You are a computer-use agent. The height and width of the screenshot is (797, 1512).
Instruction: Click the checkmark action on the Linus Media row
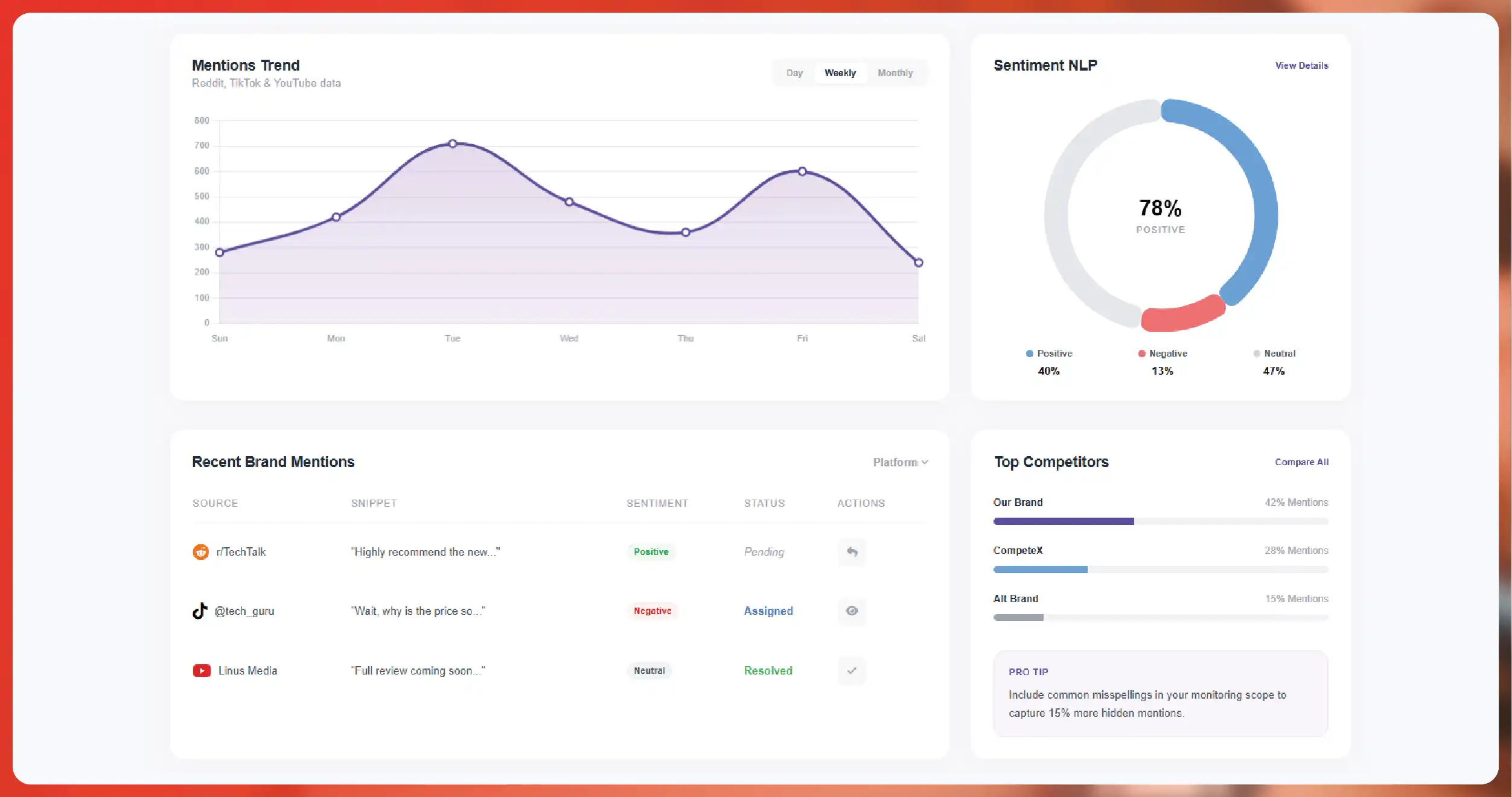point(852,670)
